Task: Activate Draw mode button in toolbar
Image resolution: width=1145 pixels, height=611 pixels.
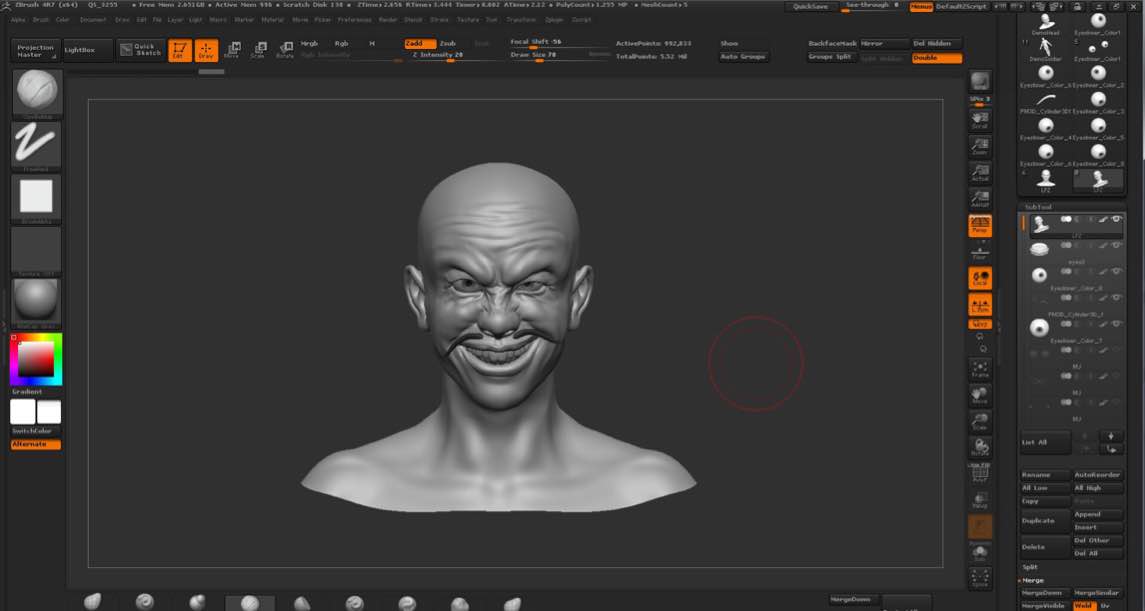Action: [207, 50]
